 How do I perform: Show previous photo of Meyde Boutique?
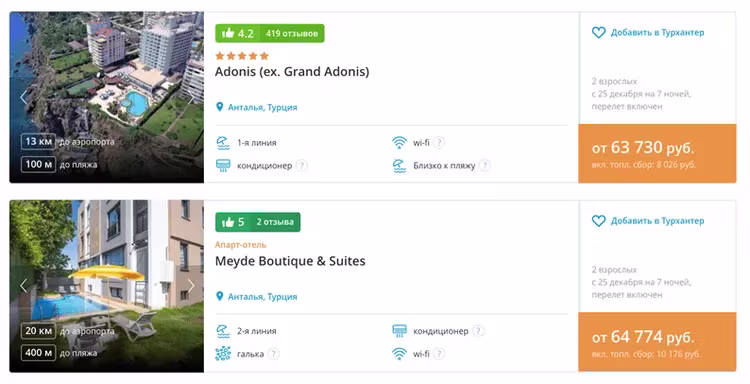click(x=23, y=286)
